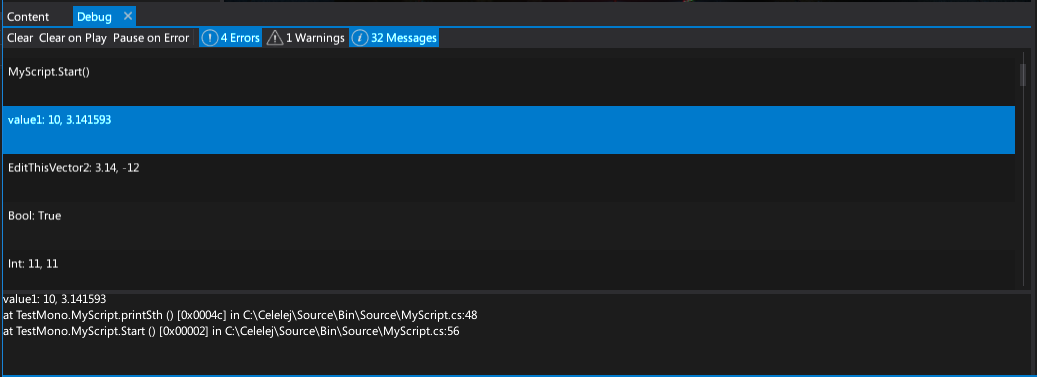Image resolution: width=1037 pixels, height=377 pixels.
Task: Select the Bool: True log entry
Action: click(509, 226)
